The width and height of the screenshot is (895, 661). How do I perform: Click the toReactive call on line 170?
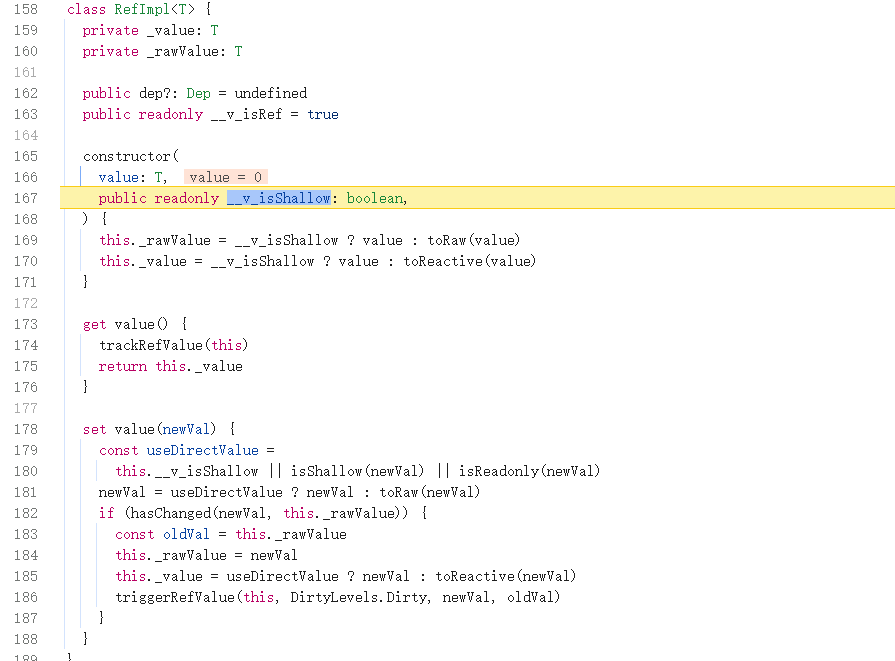[x=447, y=261]
